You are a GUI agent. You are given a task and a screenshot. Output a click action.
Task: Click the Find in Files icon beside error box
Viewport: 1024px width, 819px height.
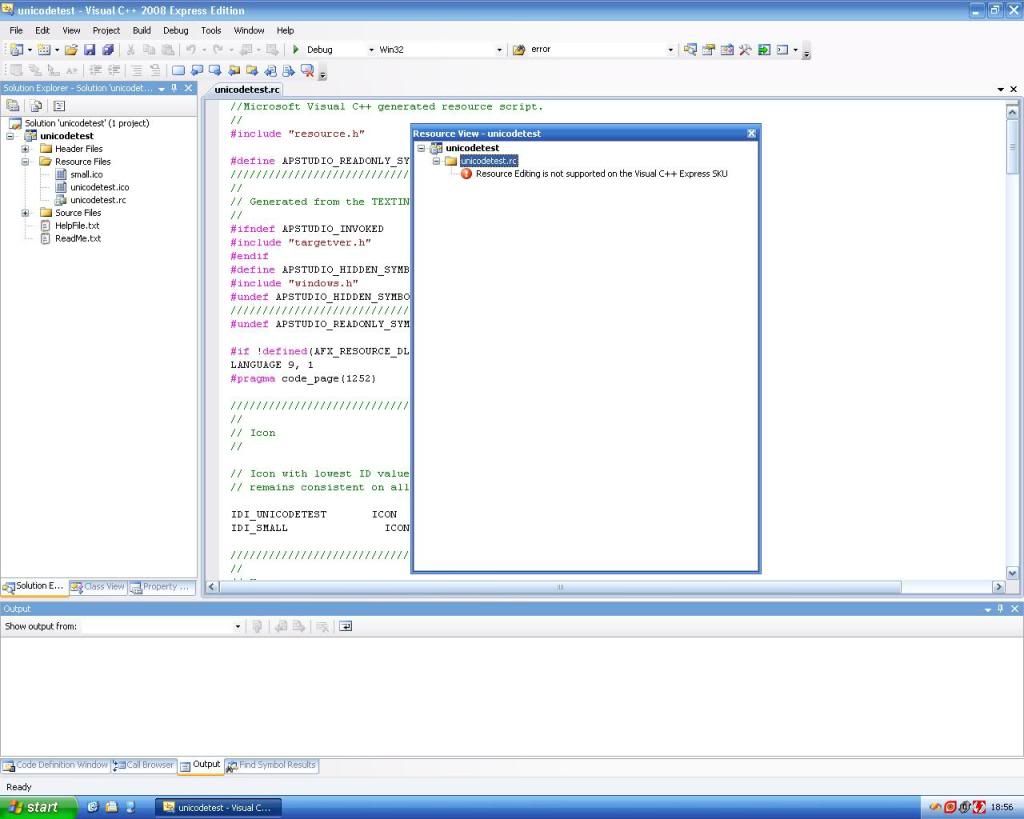tap(519, 50)
